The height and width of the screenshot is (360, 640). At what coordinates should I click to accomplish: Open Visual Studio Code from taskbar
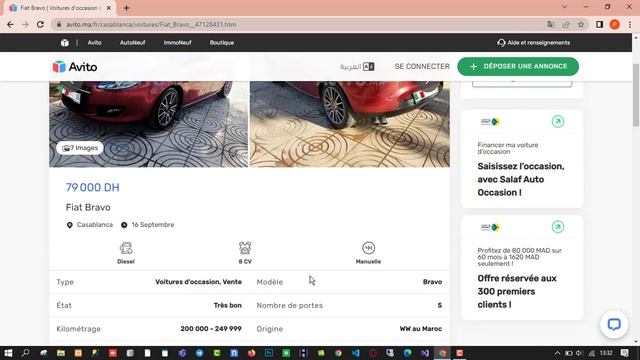pos(356,353)
